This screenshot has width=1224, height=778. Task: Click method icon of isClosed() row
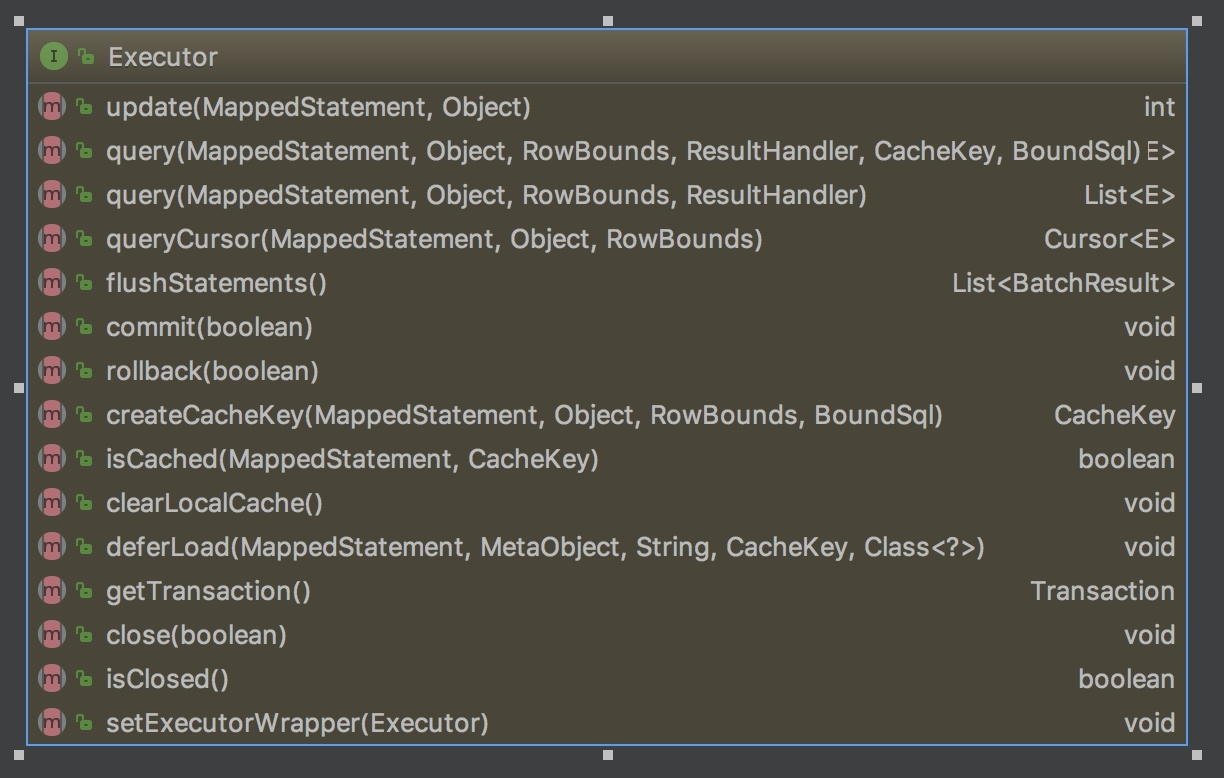point(52,679)
